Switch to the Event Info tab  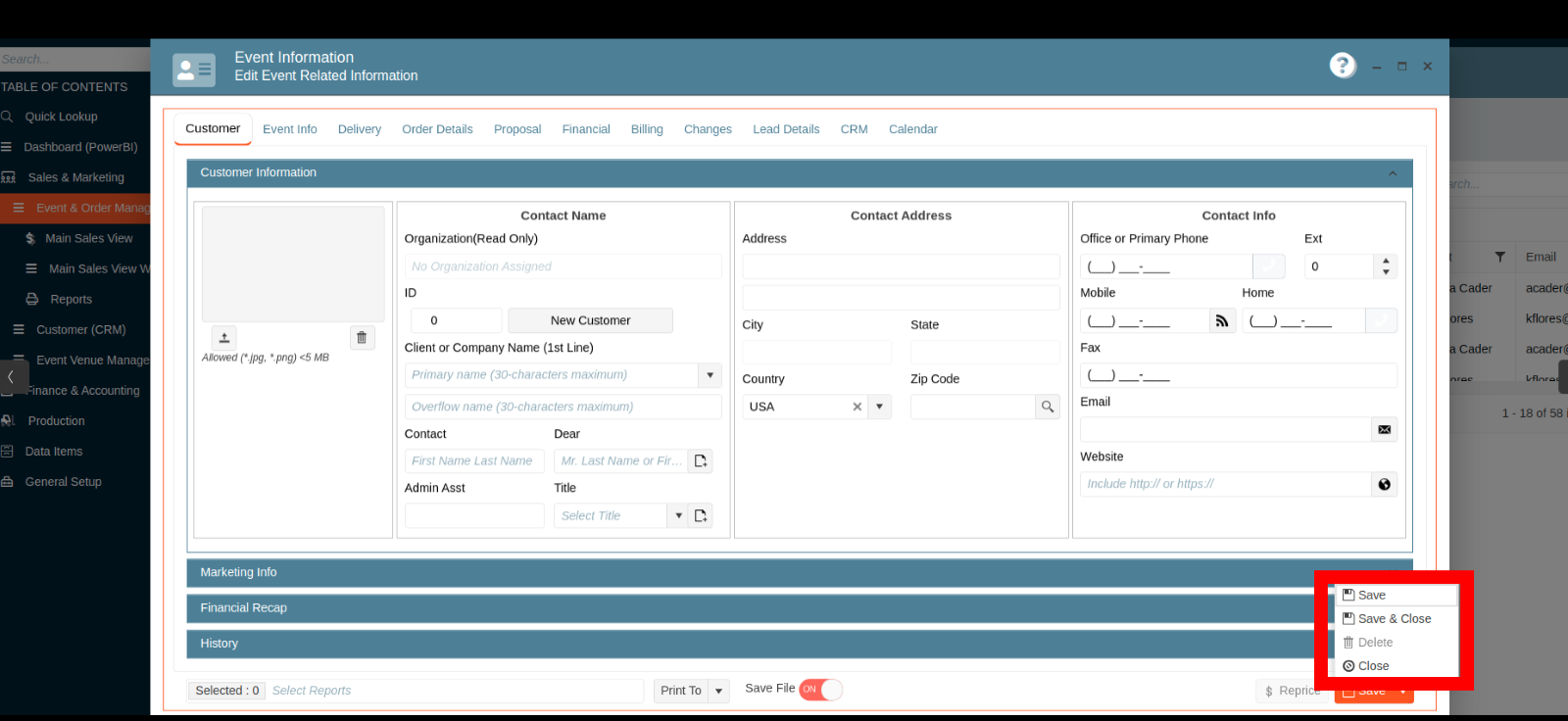pyautogui.click(x=290, y=129)
